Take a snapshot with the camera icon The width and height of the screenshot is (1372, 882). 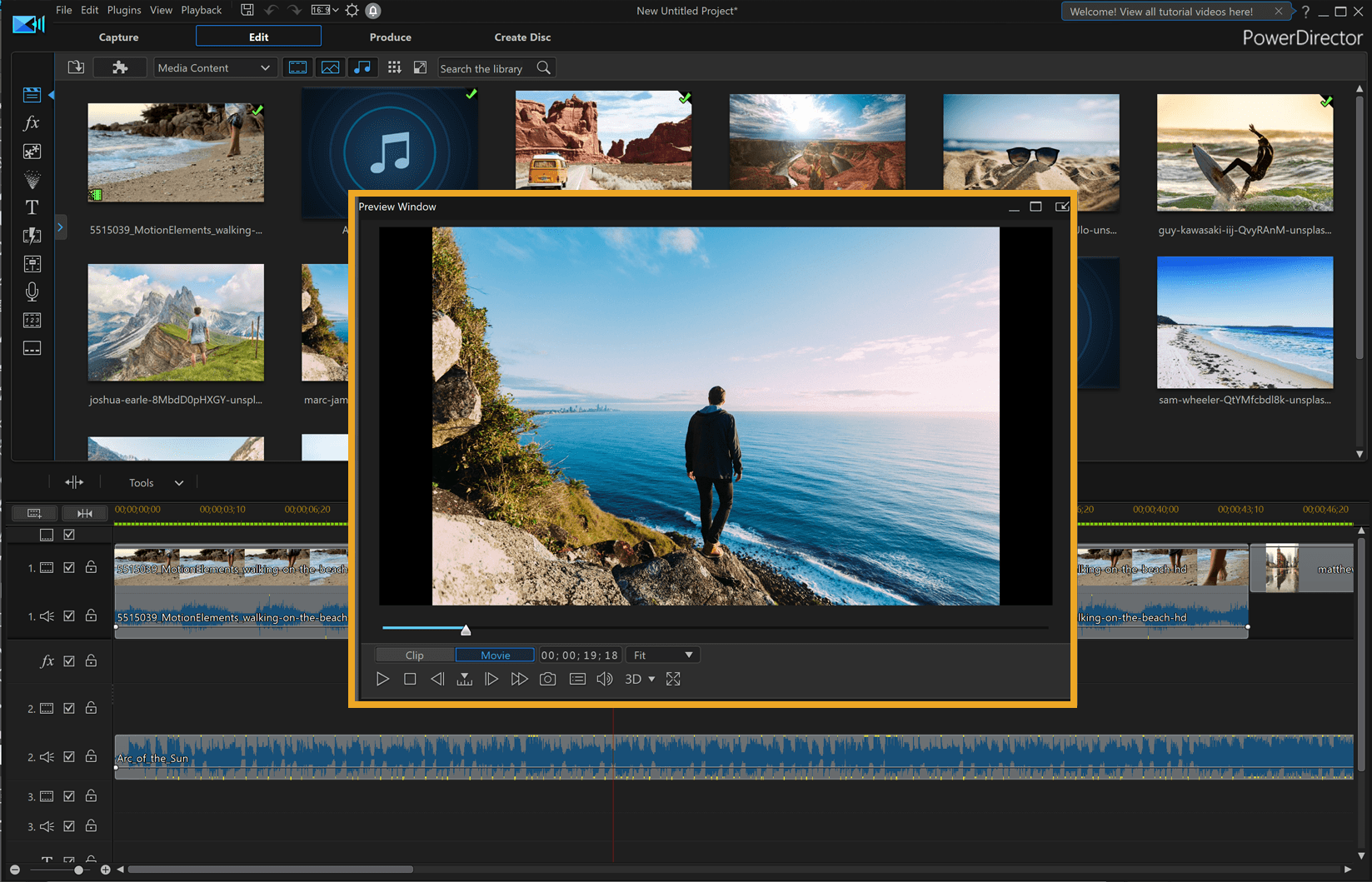click(547, 679)
